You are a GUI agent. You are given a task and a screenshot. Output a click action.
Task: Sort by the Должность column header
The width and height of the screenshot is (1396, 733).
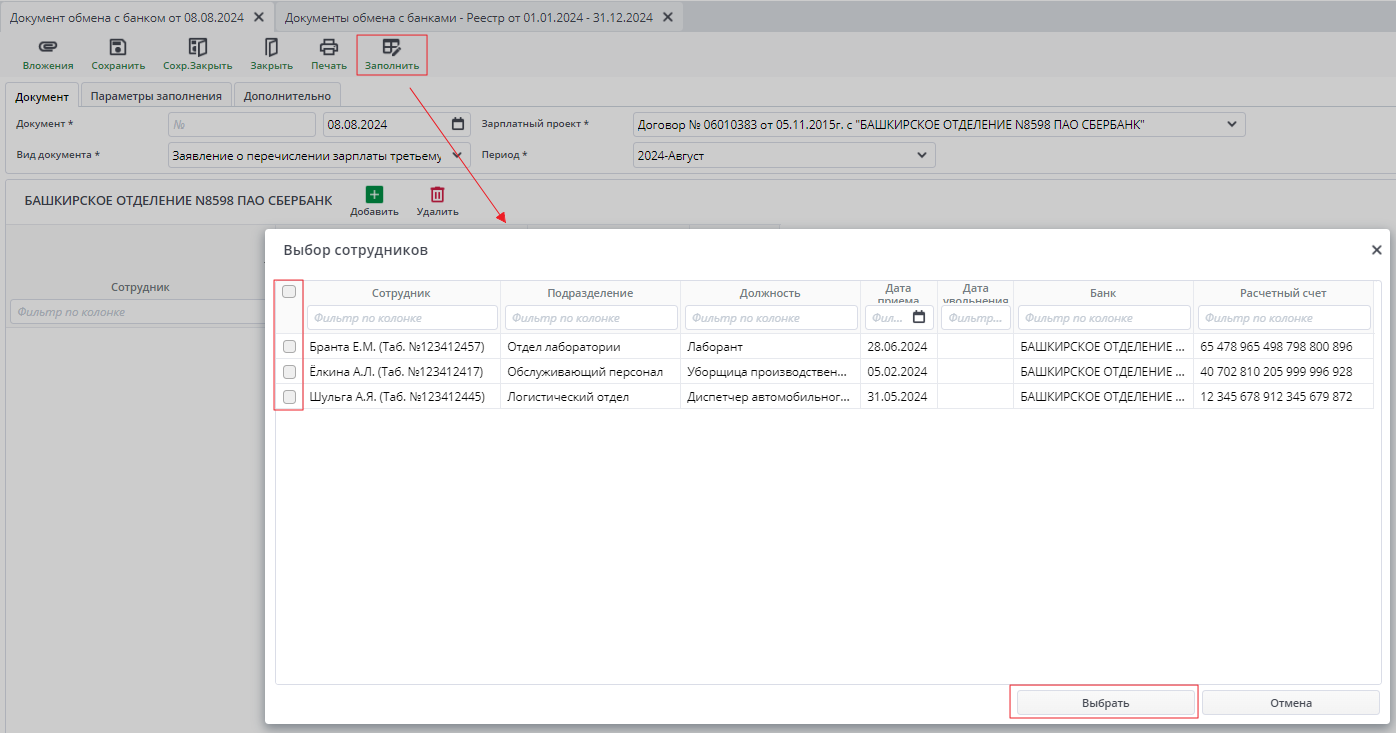tap(770, 293)
